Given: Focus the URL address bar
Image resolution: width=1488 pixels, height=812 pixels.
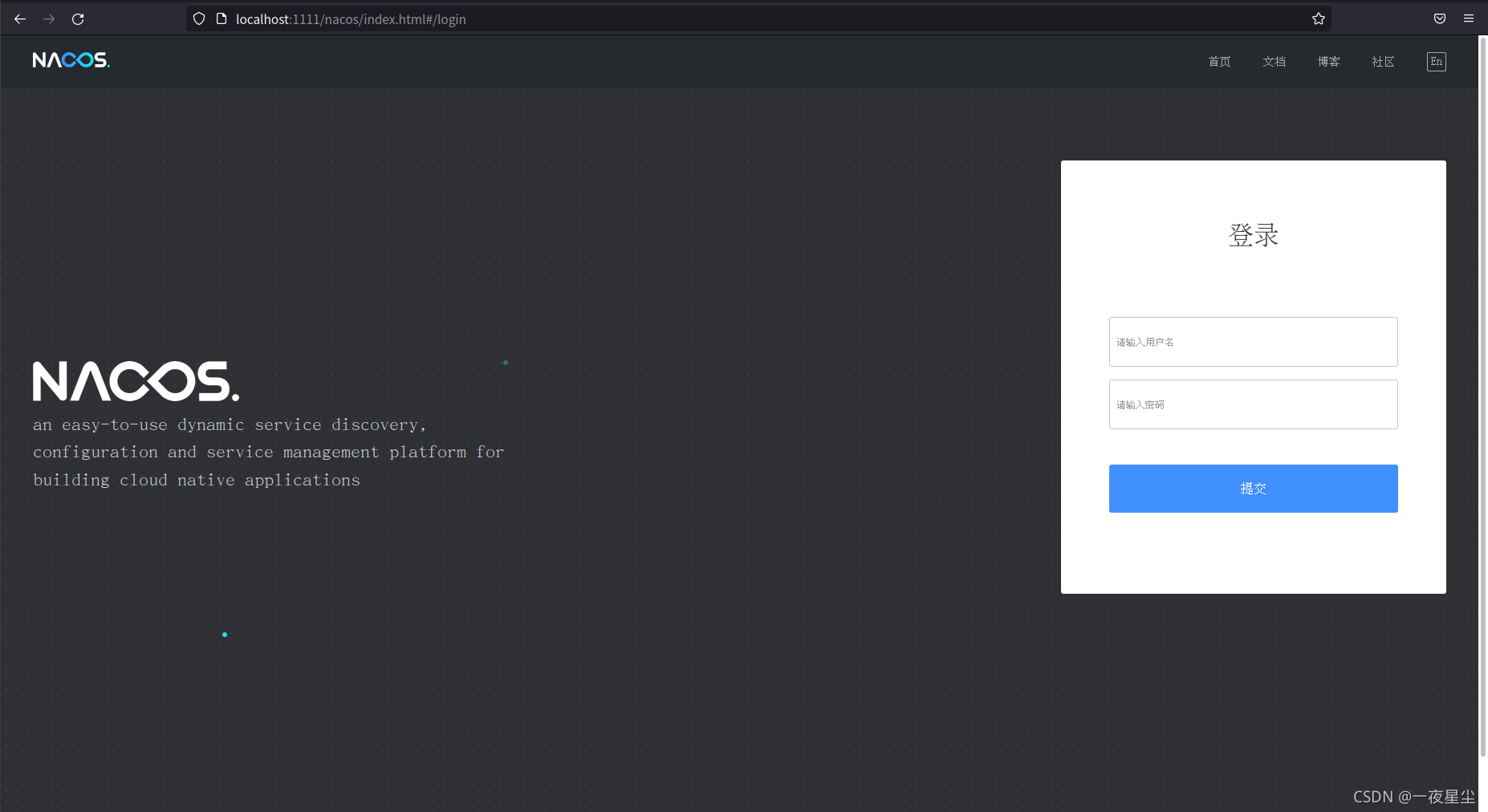Looking at the screenshot, I should pos(758,18).
